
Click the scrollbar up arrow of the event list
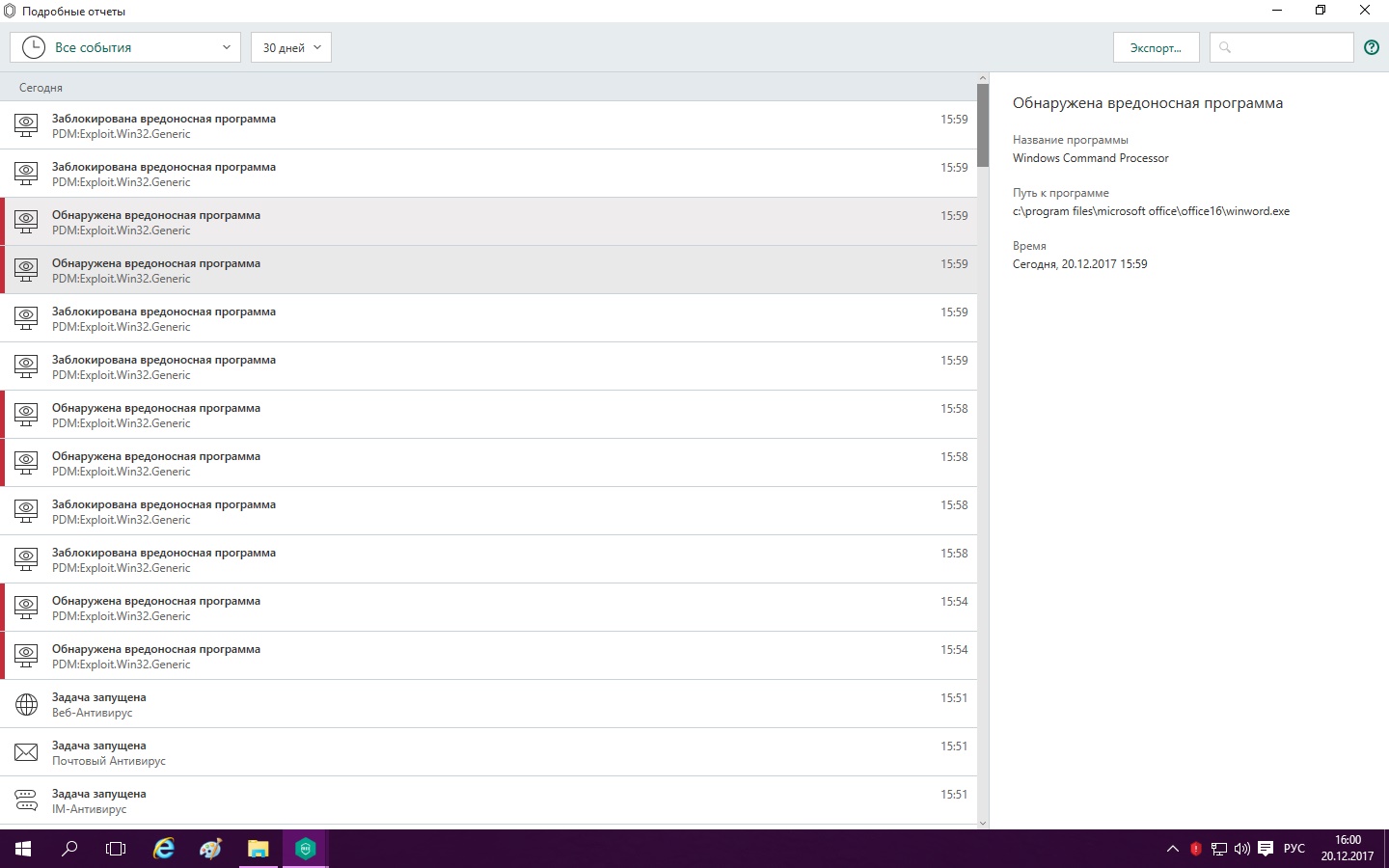(983, 77)
